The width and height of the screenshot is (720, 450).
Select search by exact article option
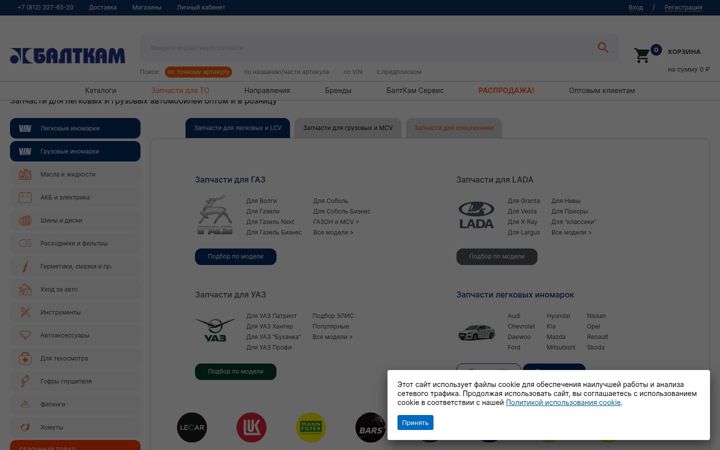(x=198, y=72)
